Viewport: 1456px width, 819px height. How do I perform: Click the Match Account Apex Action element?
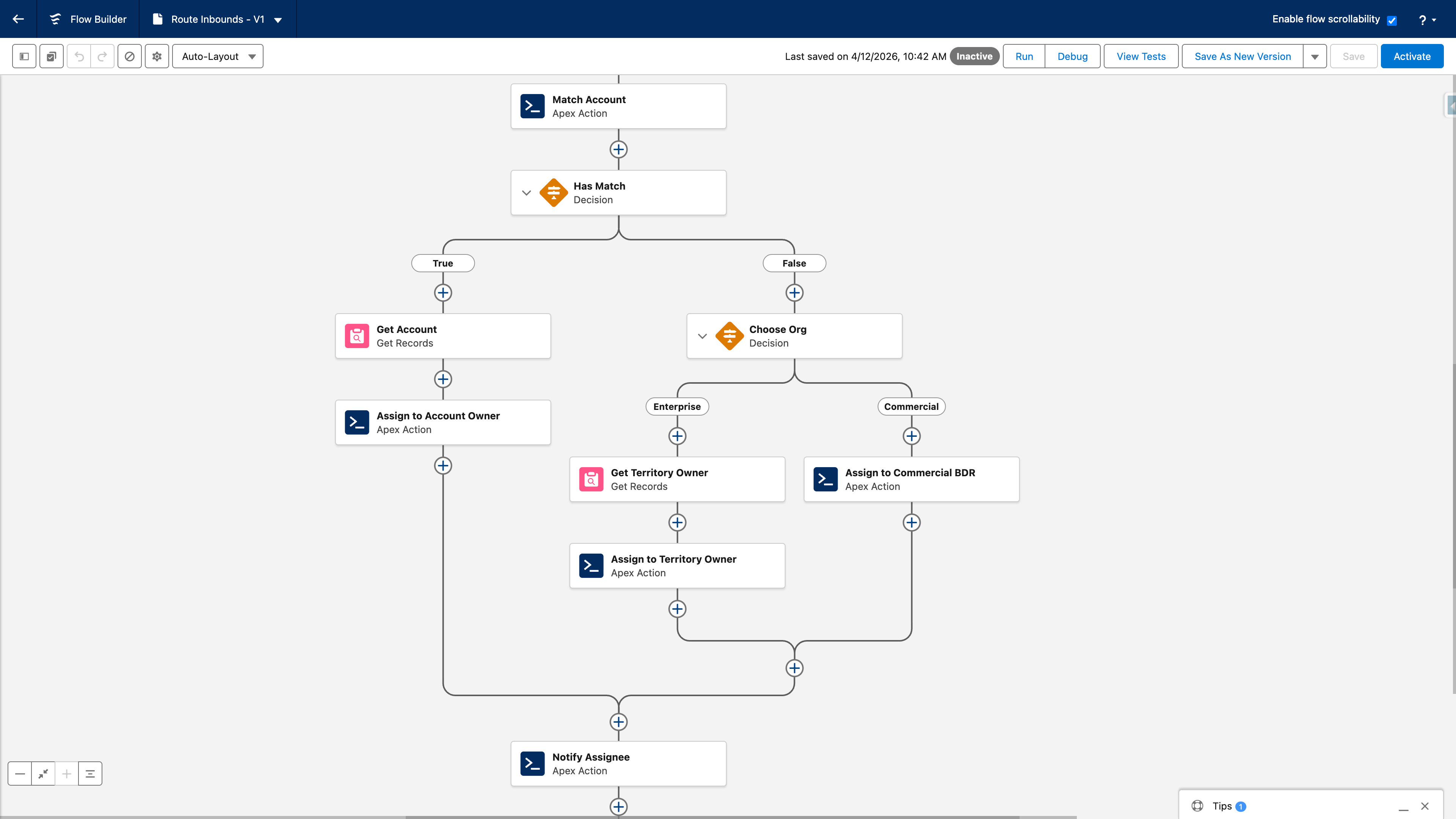pos(618,106)
